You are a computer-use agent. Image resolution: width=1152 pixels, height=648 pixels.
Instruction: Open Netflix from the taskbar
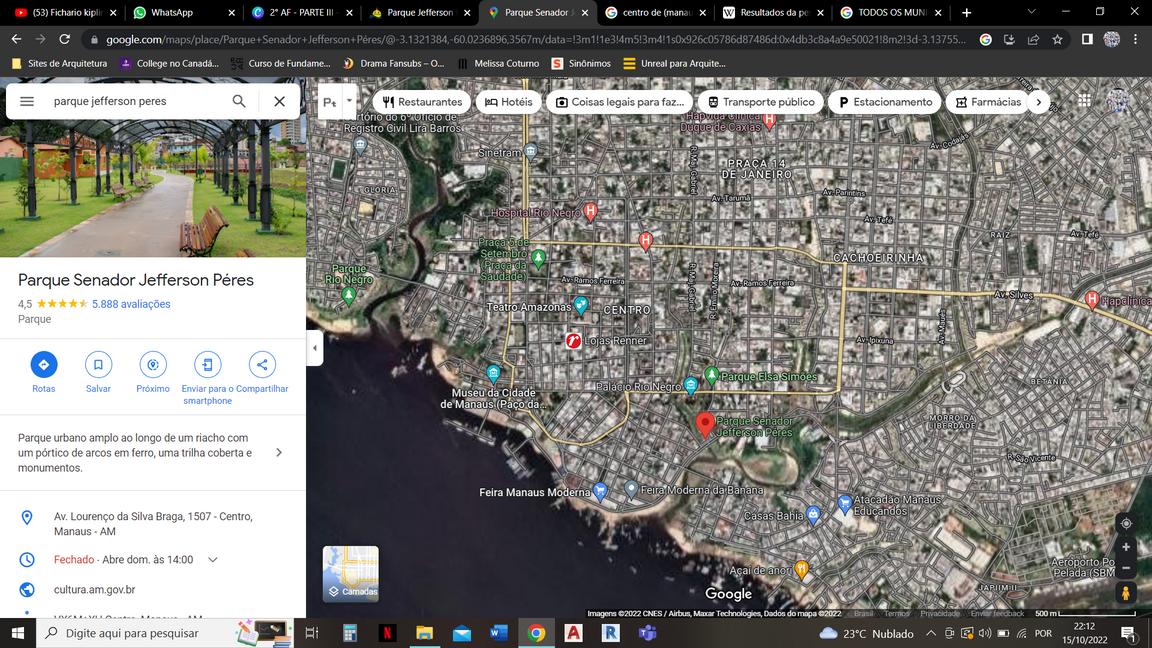point(387,633)
